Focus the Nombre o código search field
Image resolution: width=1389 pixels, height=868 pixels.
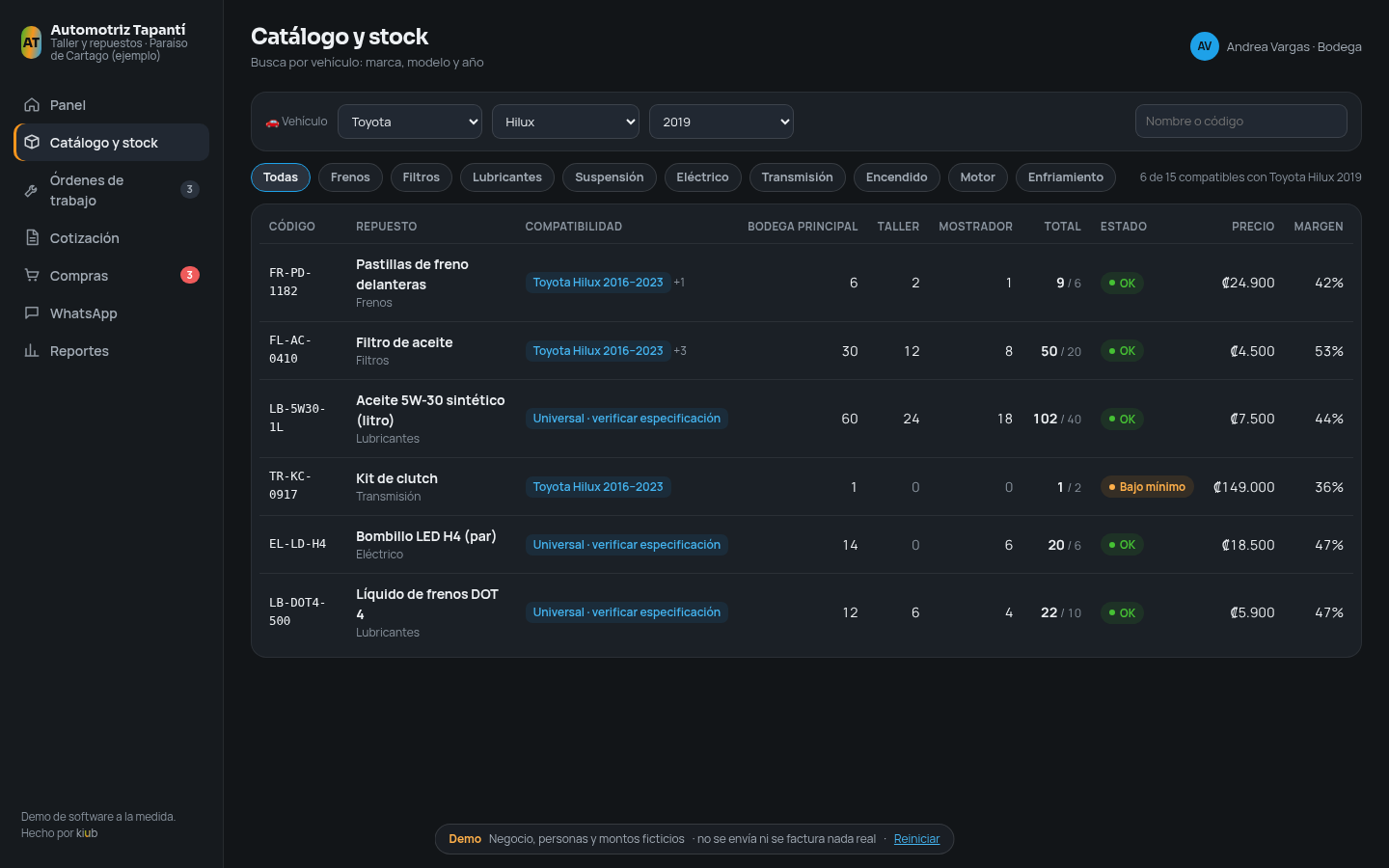click(1241, 122)
